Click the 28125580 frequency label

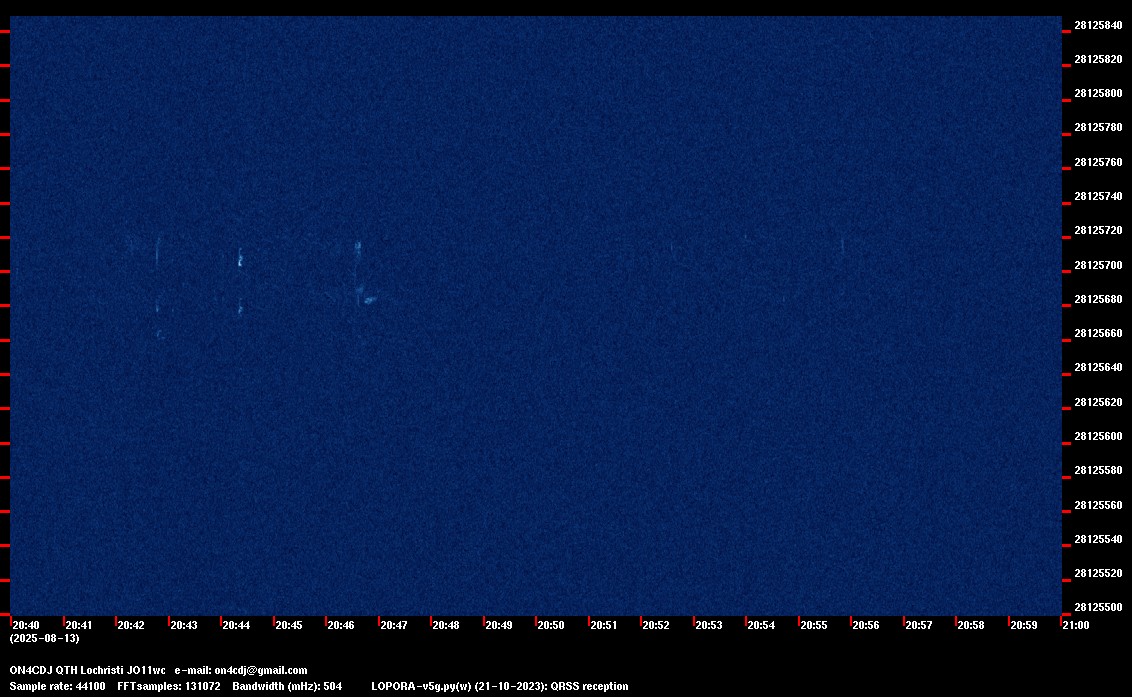pyautogui.click(x=1098, y=470)
